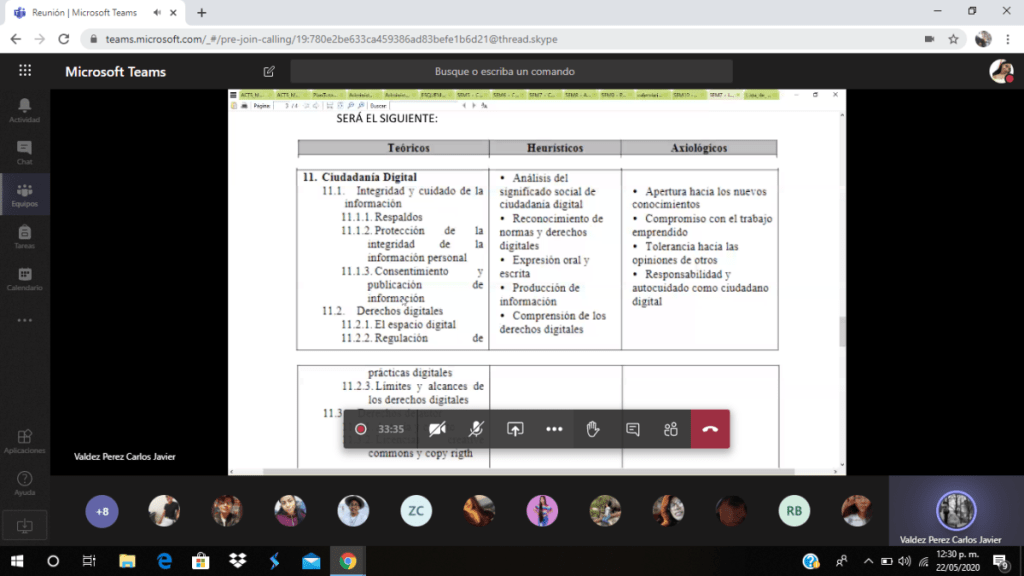Image resolution: width=1024 pixels, height=576 pixels.
Task: Open a new Chrome browser tab
Action: 201,13
